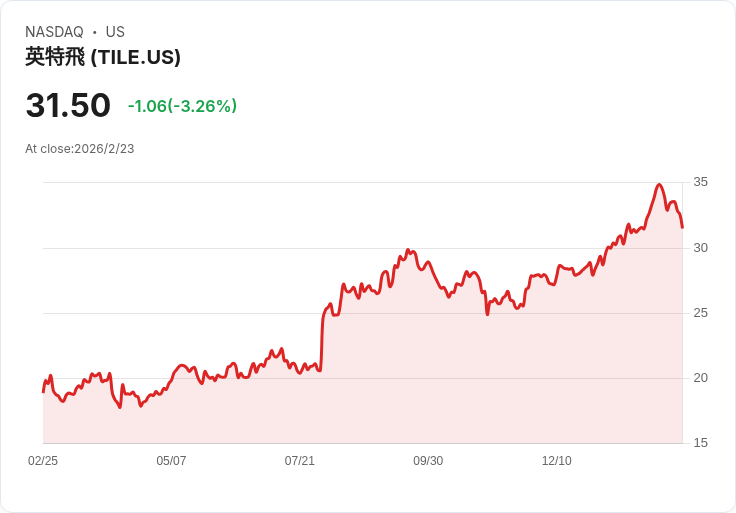The image size is (736, 513).
Task: Select the 05/07 date on the time axis
Action: coord(171,461)
